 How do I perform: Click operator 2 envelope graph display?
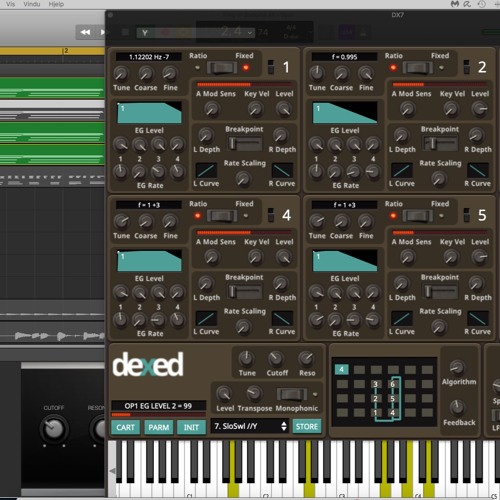coord(345,113)
